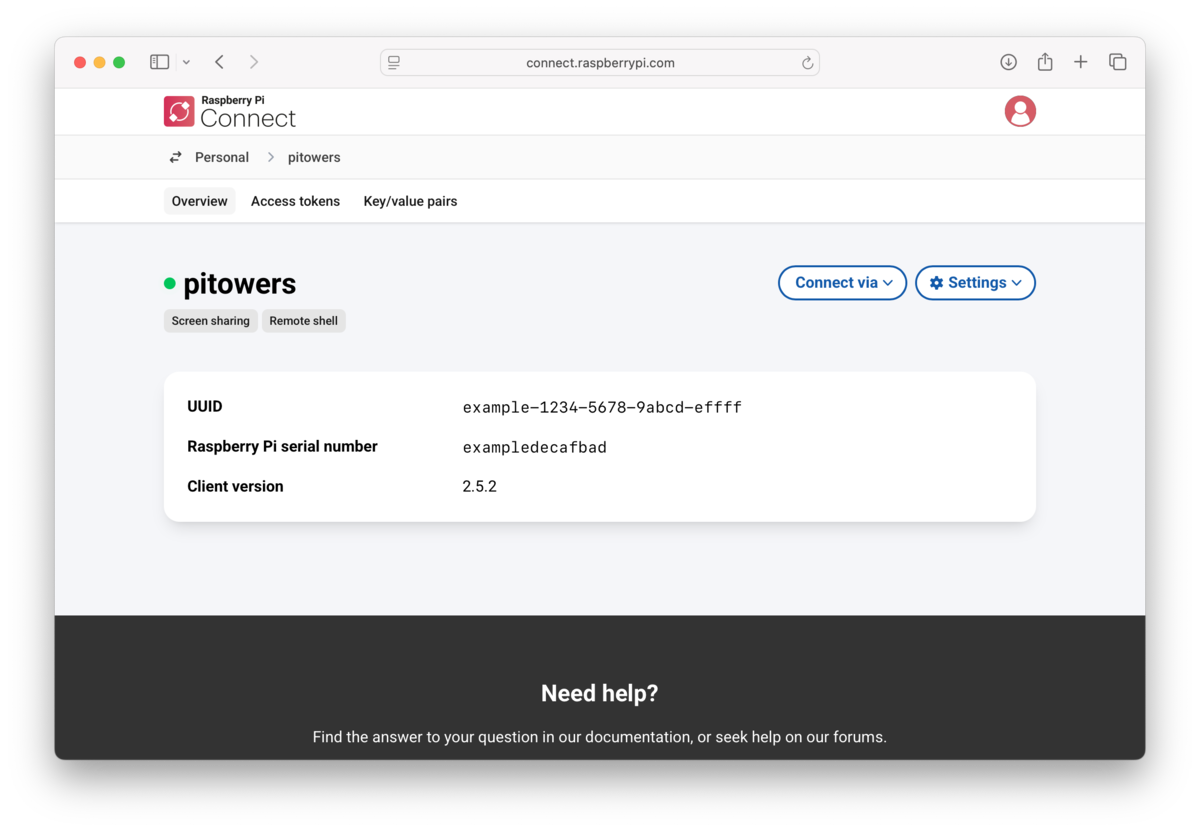The width and height of the screenshot is (1200, 832).
Task: Open the Key/value pairs tab
Action: (410, 201)
